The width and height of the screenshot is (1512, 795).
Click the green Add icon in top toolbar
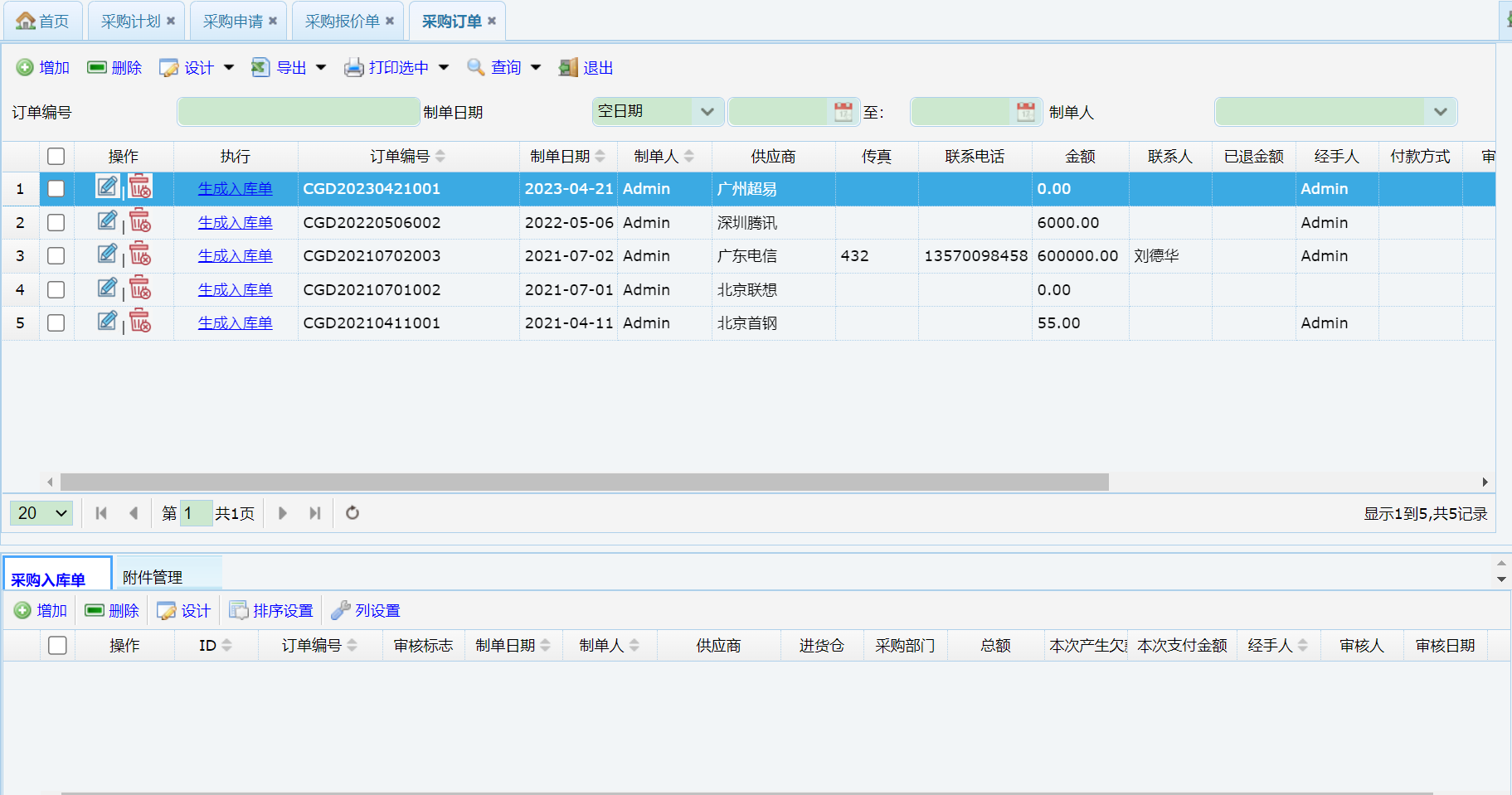[25, 68]
